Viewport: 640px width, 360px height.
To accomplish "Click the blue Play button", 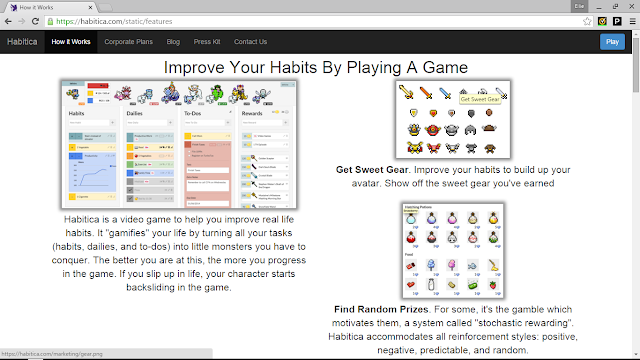I will click(x=612, y=42).
